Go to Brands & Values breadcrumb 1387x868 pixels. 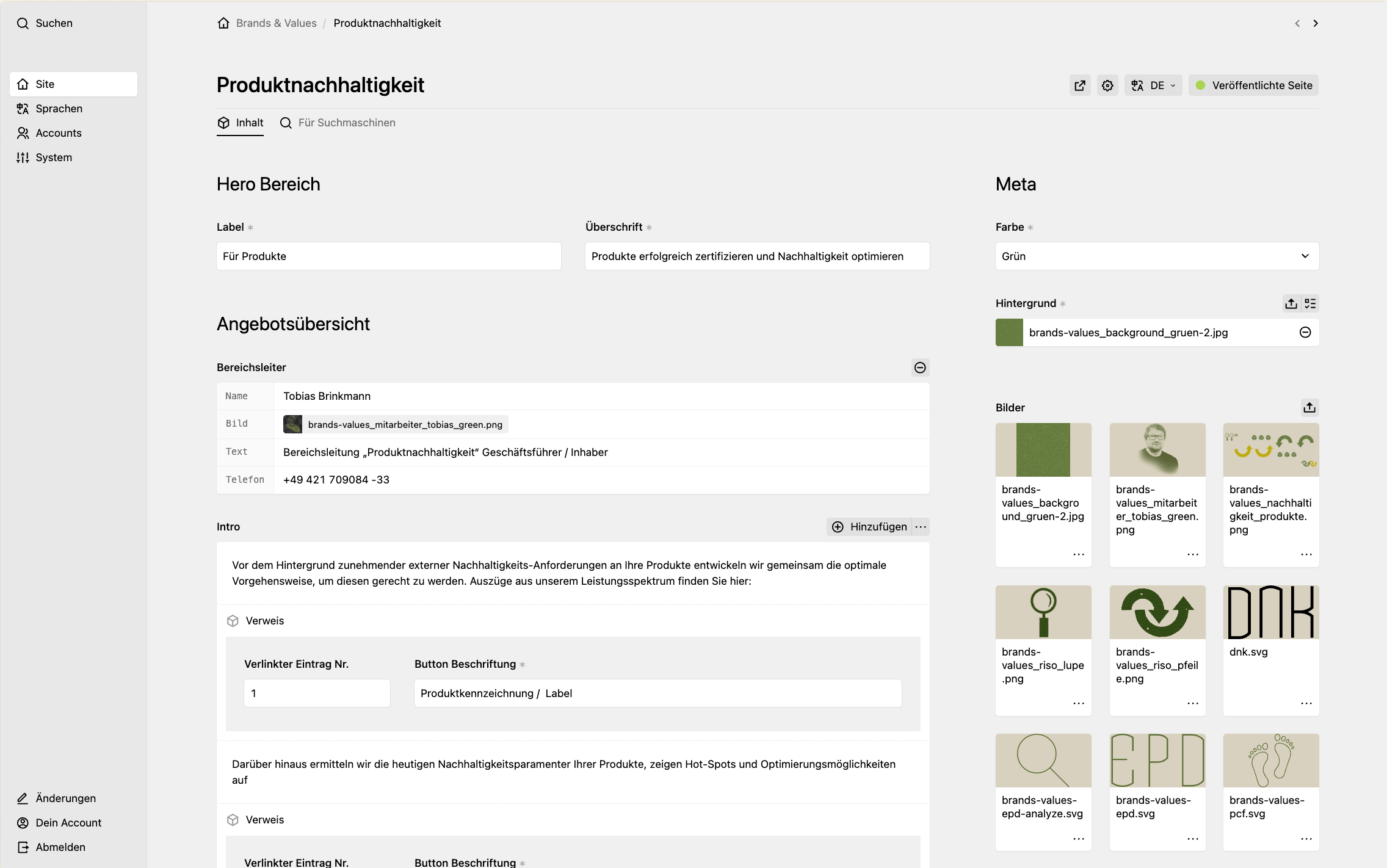point(277,23)
